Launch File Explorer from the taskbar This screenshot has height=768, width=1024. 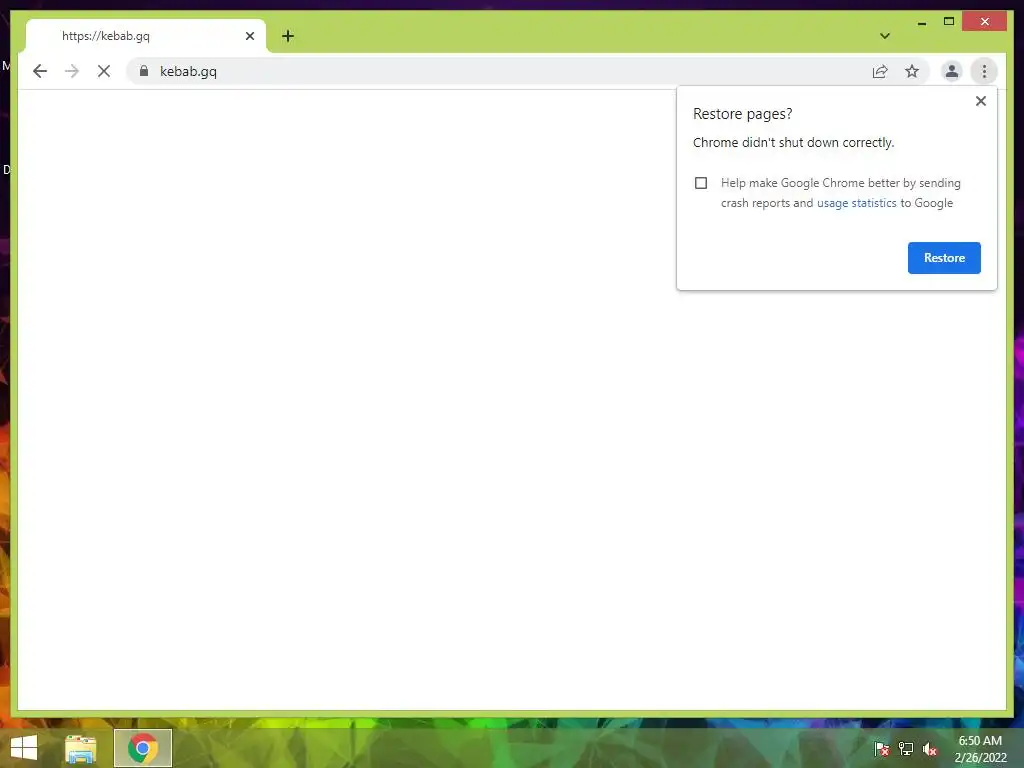click(81, 748)
